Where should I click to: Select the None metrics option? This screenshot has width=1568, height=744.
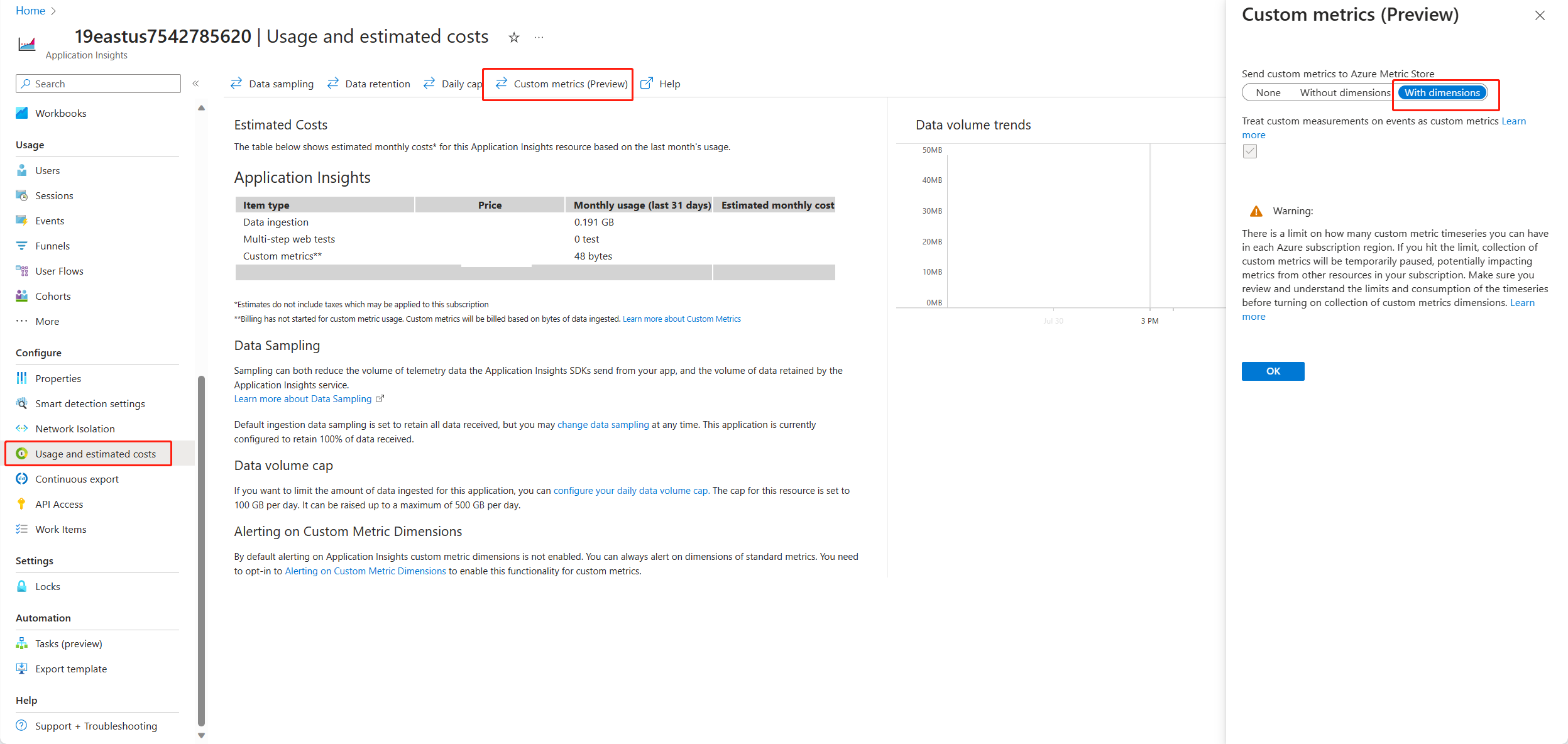(x=1268, y=92)
